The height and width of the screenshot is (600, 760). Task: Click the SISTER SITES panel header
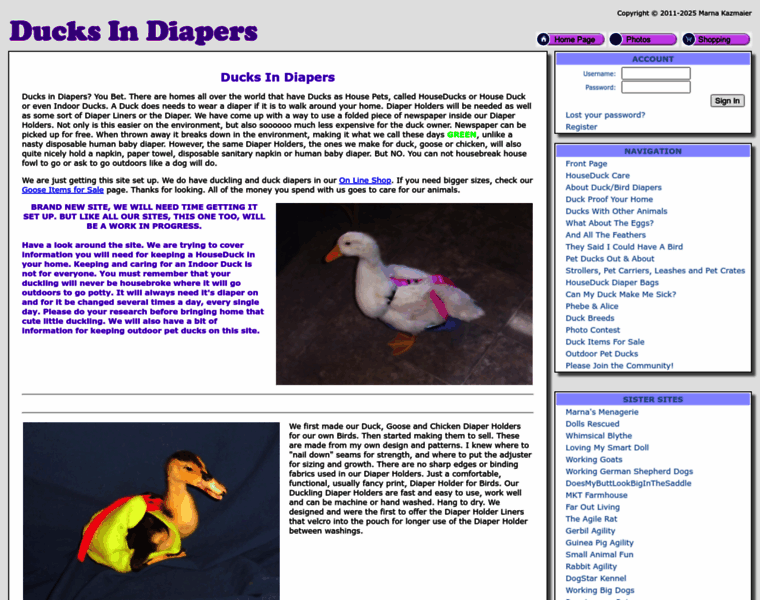653,399
